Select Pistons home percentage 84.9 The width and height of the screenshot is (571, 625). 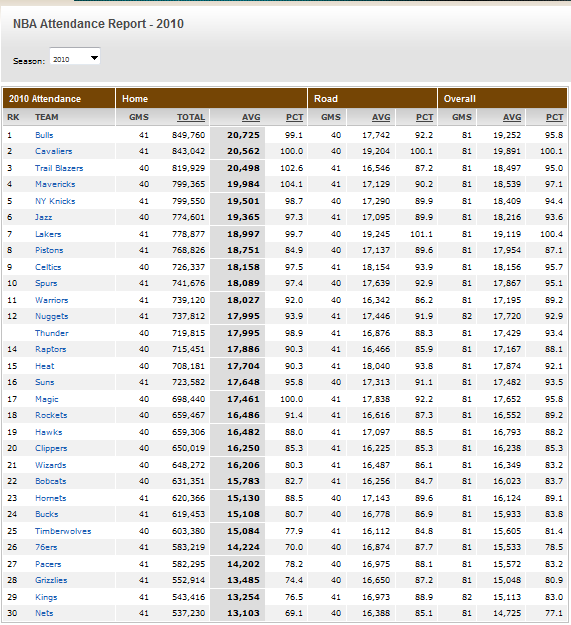pos(294,250)
